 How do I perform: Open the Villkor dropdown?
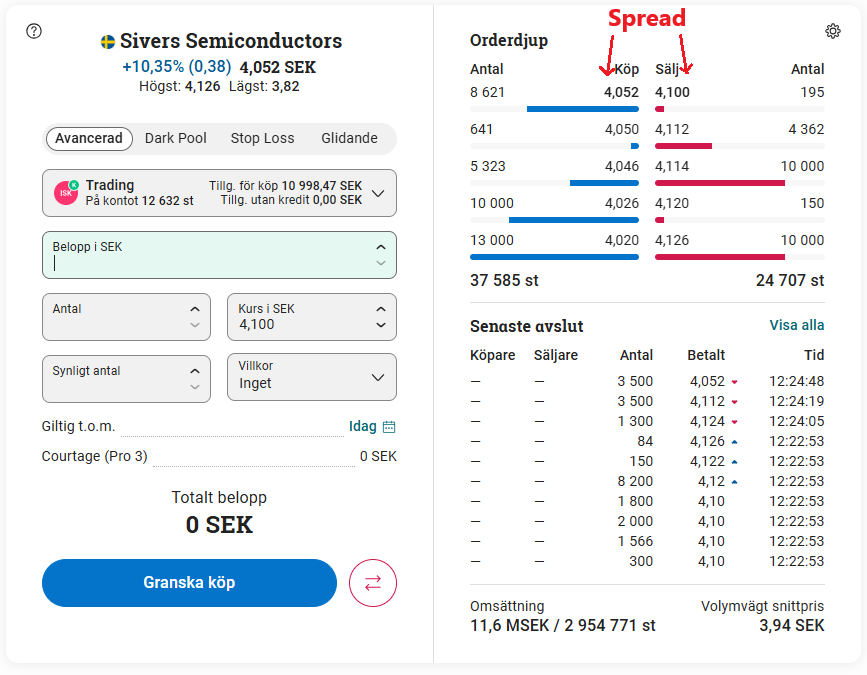tap(378, 377)
